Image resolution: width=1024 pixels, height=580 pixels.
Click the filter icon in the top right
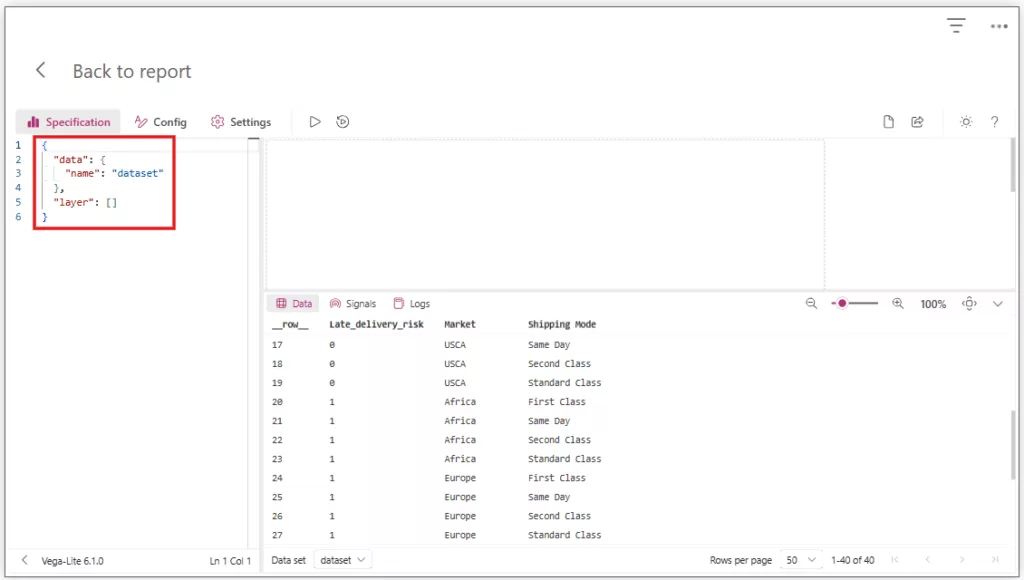click(957, 26)
